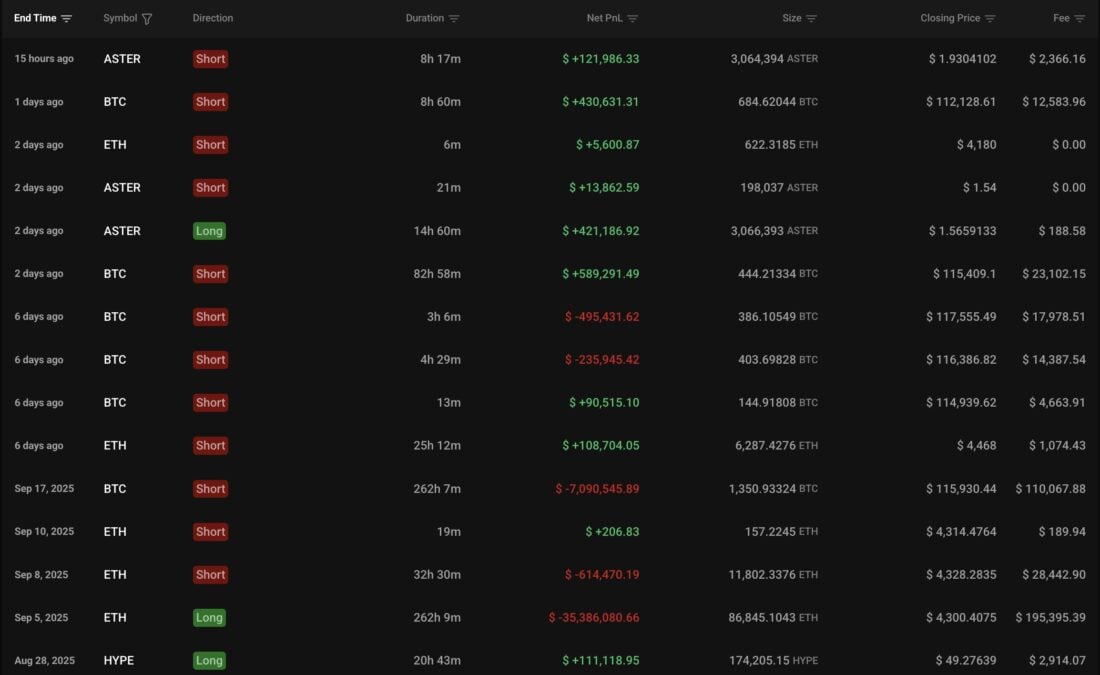Screen dimensions: 1100x675
Task: Click closing price $ 4,468
Action: click(x=976, y=446)
